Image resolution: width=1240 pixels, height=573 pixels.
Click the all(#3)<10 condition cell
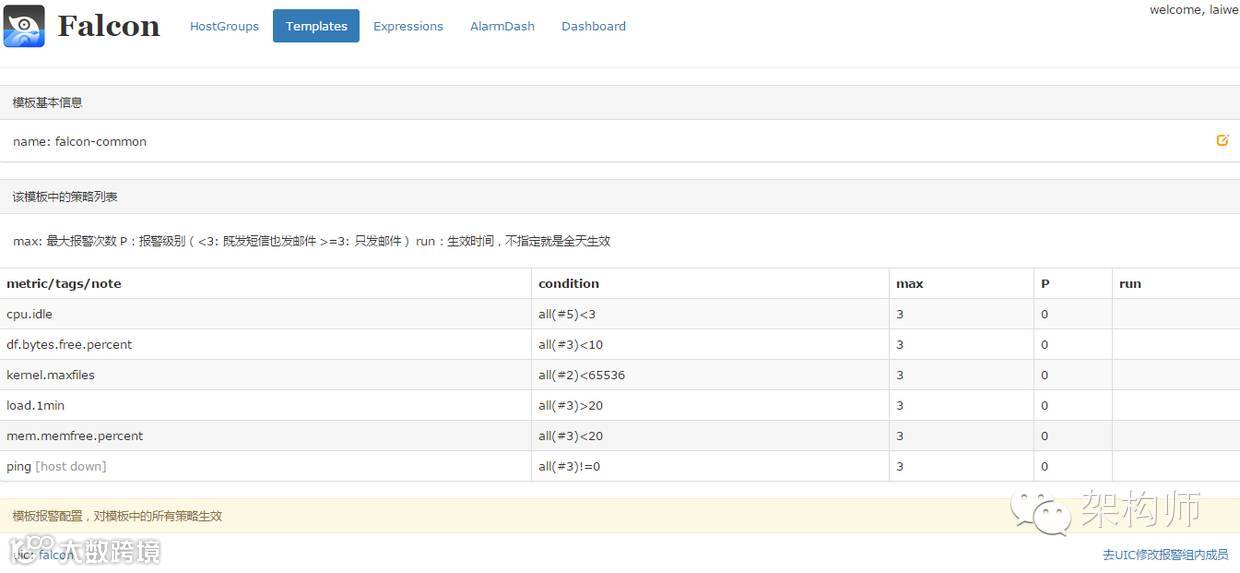[x=710, y=344]
